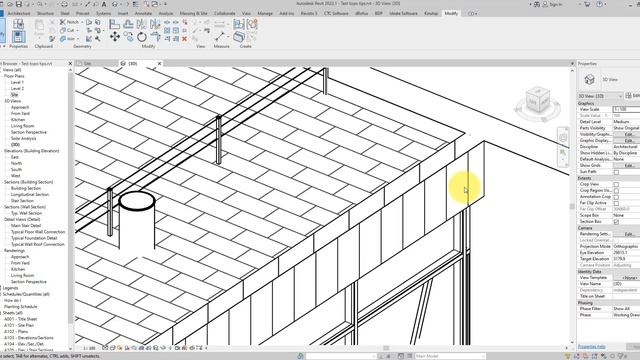Viewport: 640px width, 360px height.
Task: Open the Cut tool dropdown arrow
Action: 78,30
